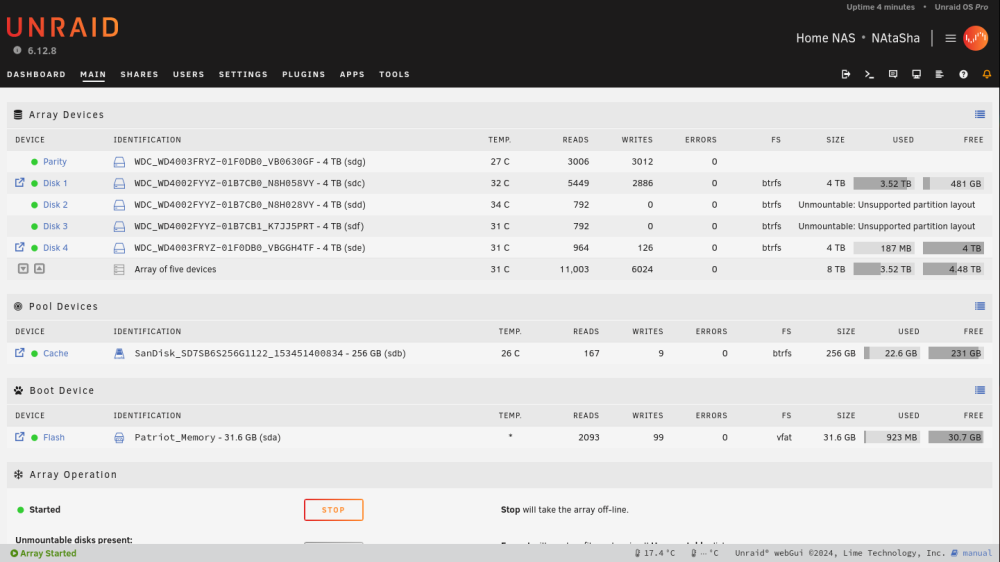This screenshot has width=1000, height=562.
Task: Click the Disk 3 drive icon
Action: (119, 226)
